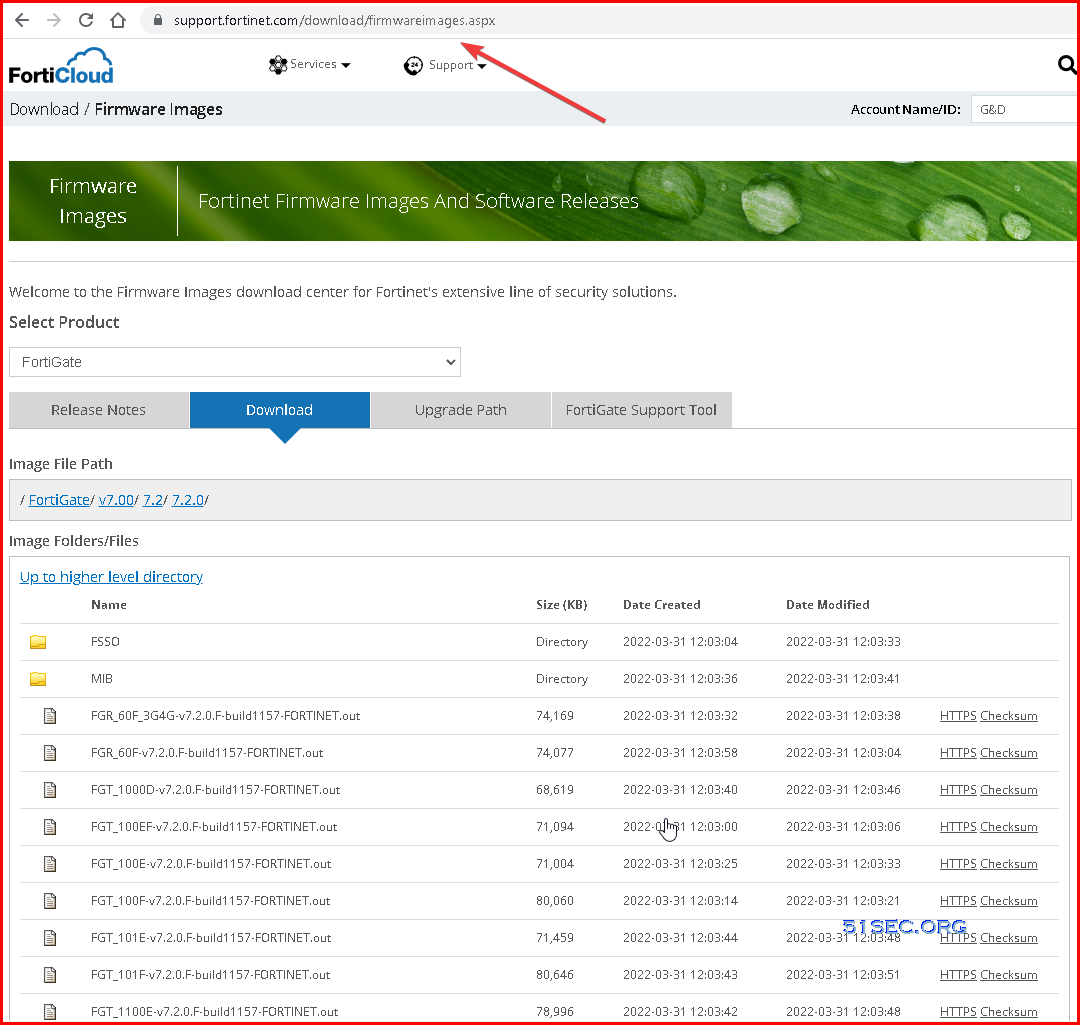Click the padlock icon in the address bar
Viewport: 1080px width, 1025px height.
point(158,20)
